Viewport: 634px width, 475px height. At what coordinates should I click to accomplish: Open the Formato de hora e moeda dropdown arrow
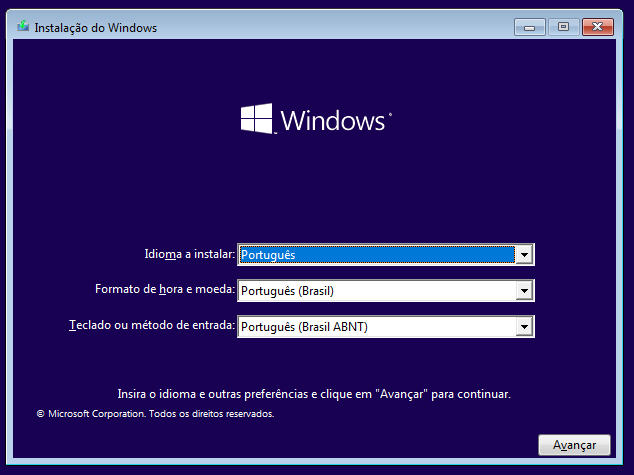[x=524, y=291]
